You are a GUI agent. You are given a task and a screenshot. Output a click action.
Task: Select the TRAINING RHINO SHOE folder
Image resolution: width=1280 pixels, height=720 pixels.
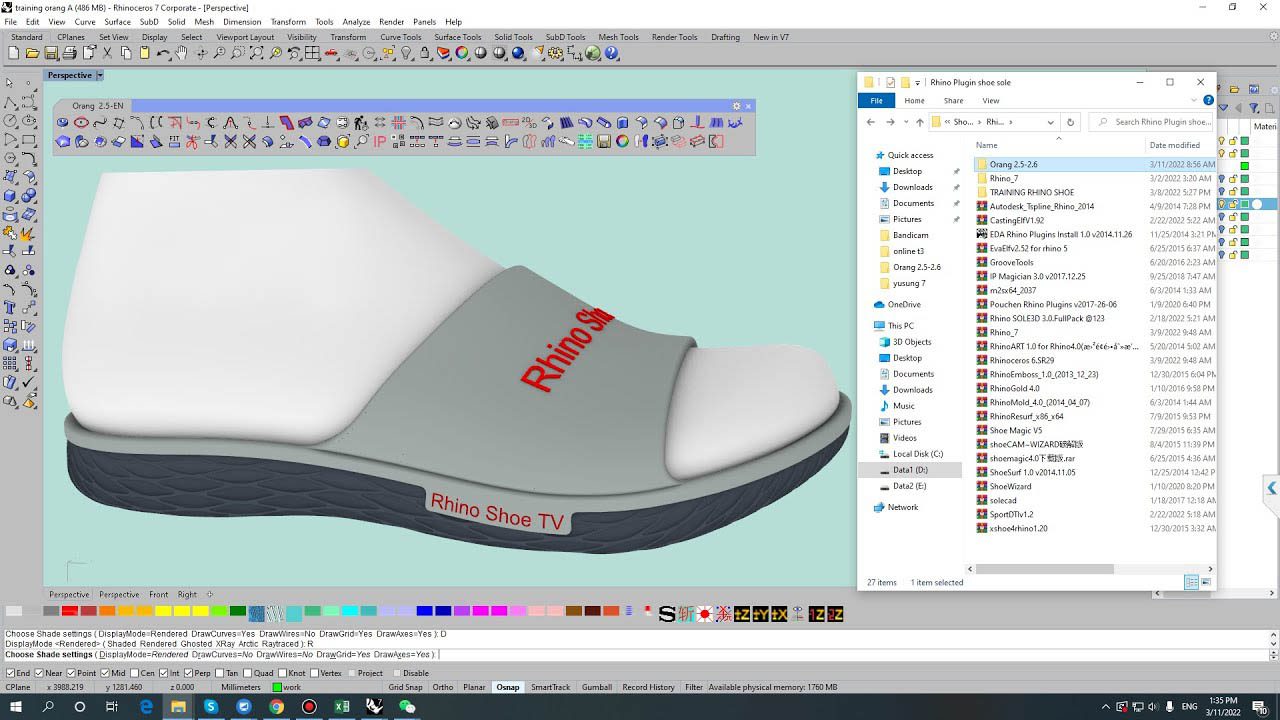(1032, 192)
